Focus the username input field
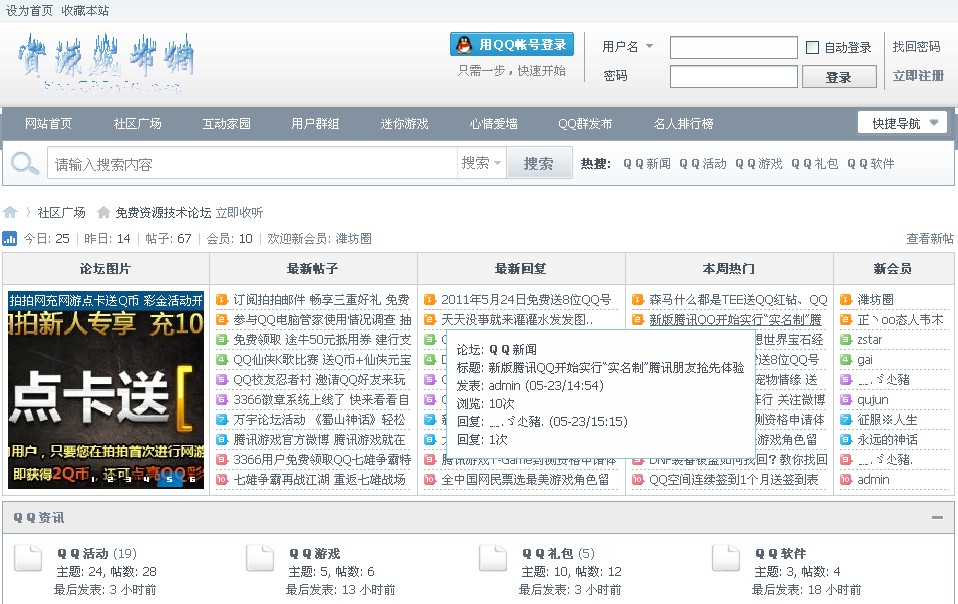The height and width of the screenshot is (604, 958). (x=734, y=47)
